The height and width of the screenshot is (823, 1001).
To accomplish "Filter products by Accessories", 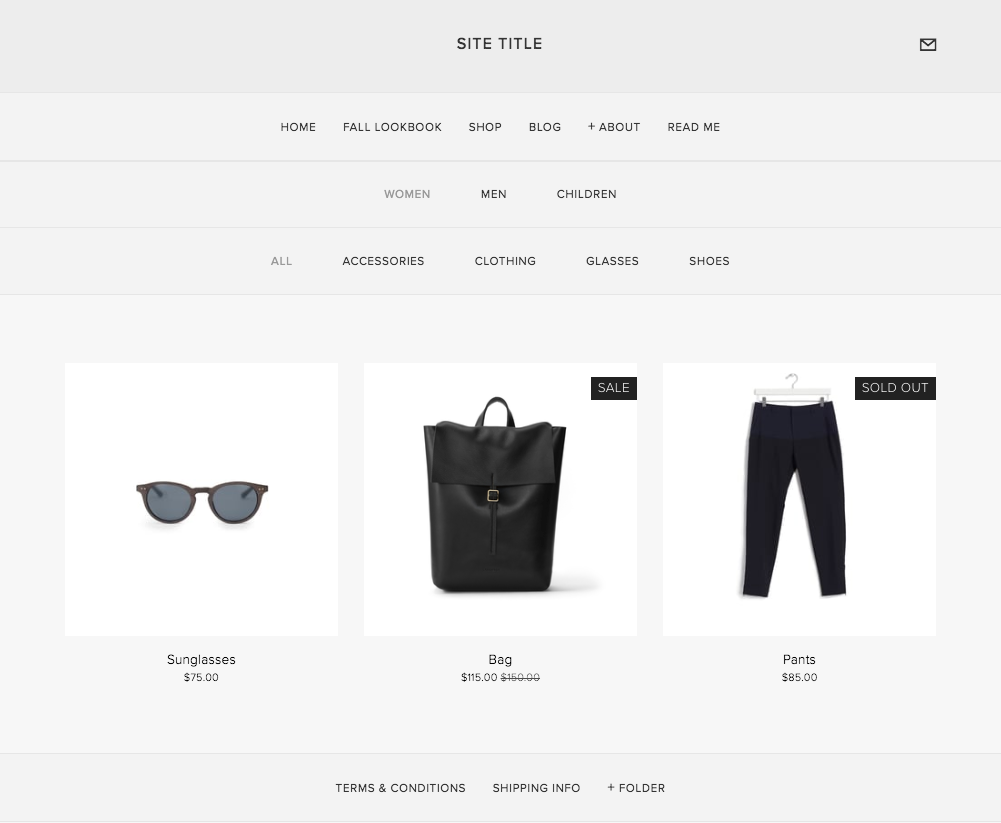I will point(383,261).
